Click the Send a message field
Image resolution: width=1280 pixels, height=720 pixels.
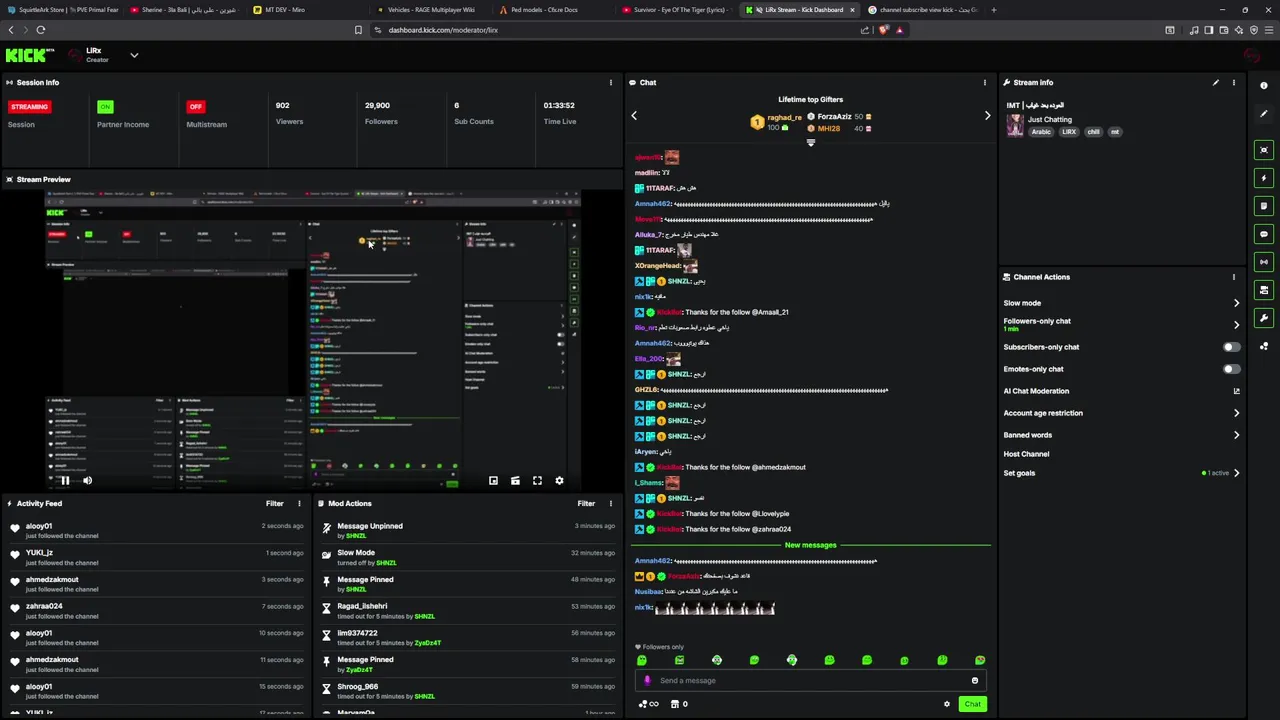[811, 681]
